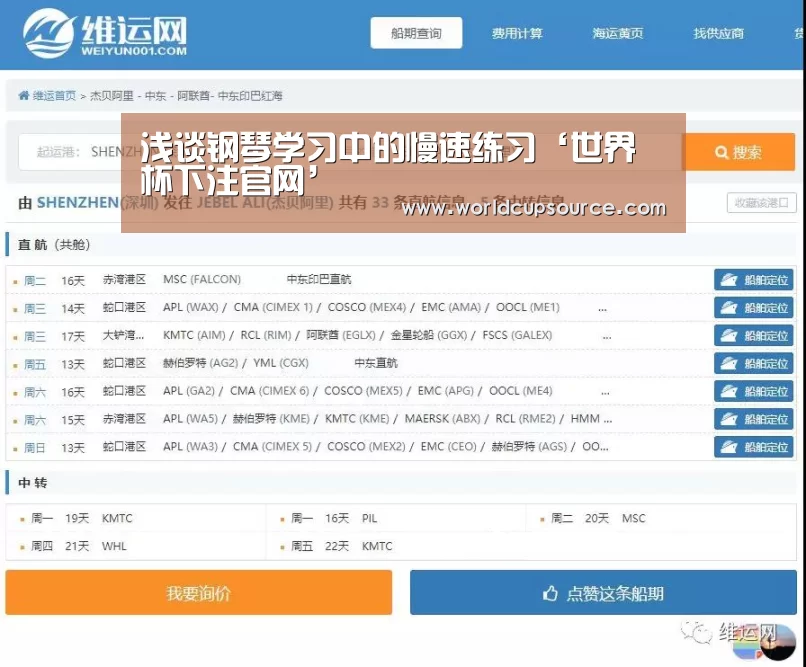
Task: Expand ellipsis on the APL (WAX) row
Action: pyautogui.click(x=602, y=309)
